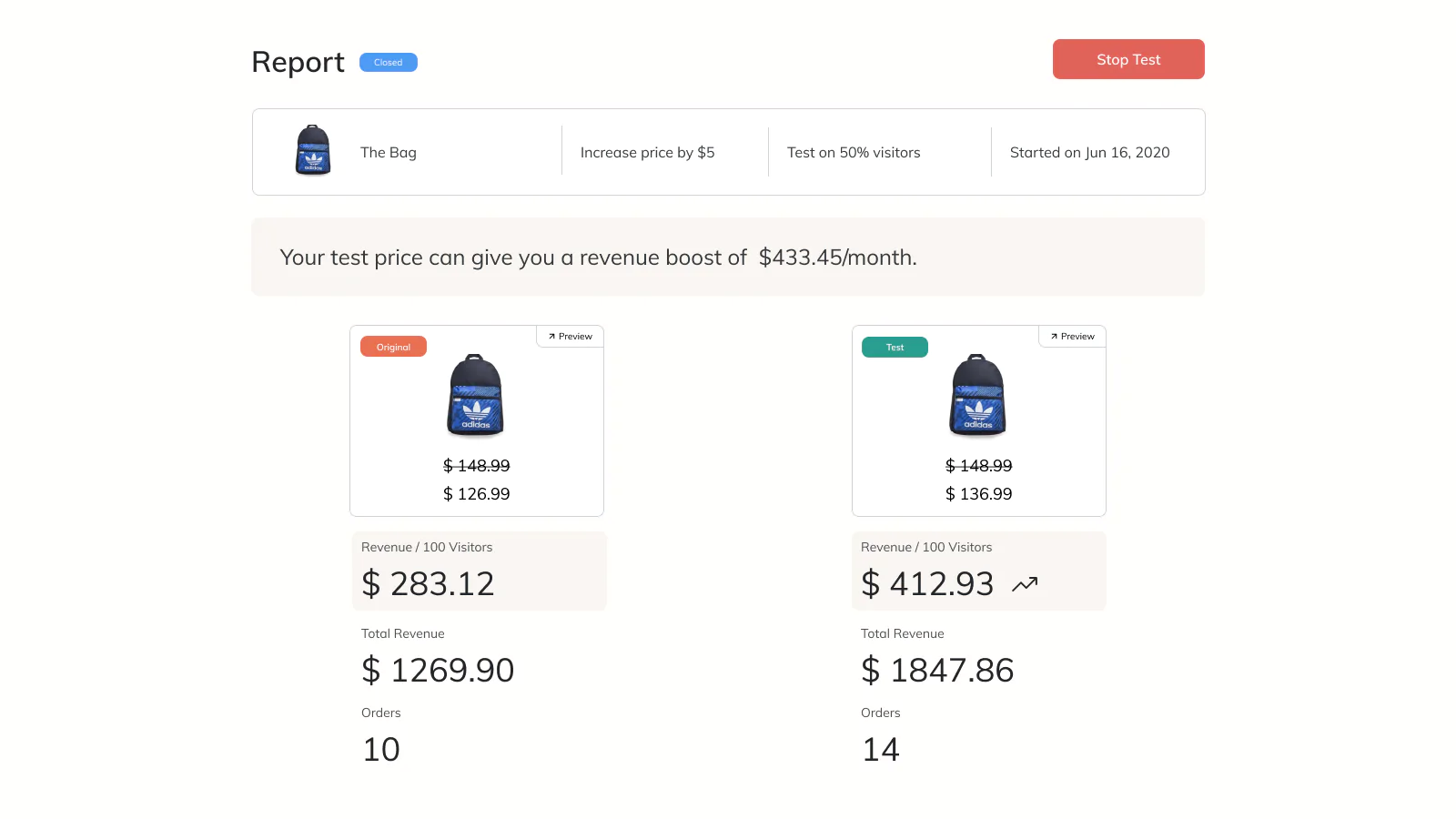1456x819 pixels.
Task: Click the orange Original label badge
Action: (393, 347)
